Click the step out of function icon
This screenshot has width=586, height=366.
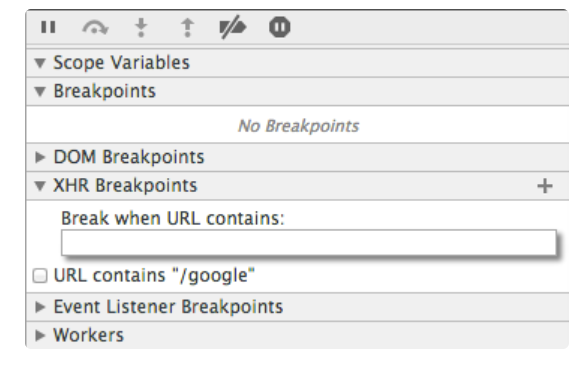(188, 27)
